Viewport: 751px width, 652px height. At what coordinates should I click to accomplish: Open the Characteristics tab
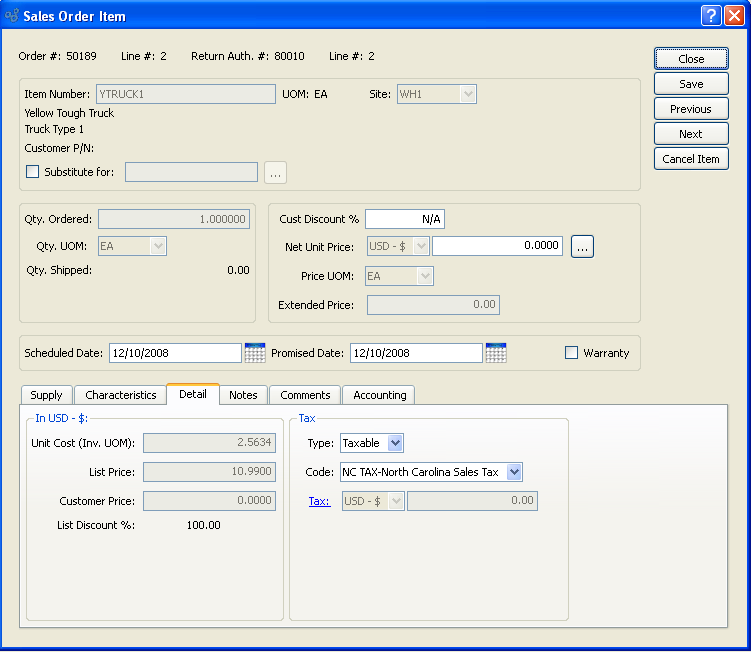121,395
